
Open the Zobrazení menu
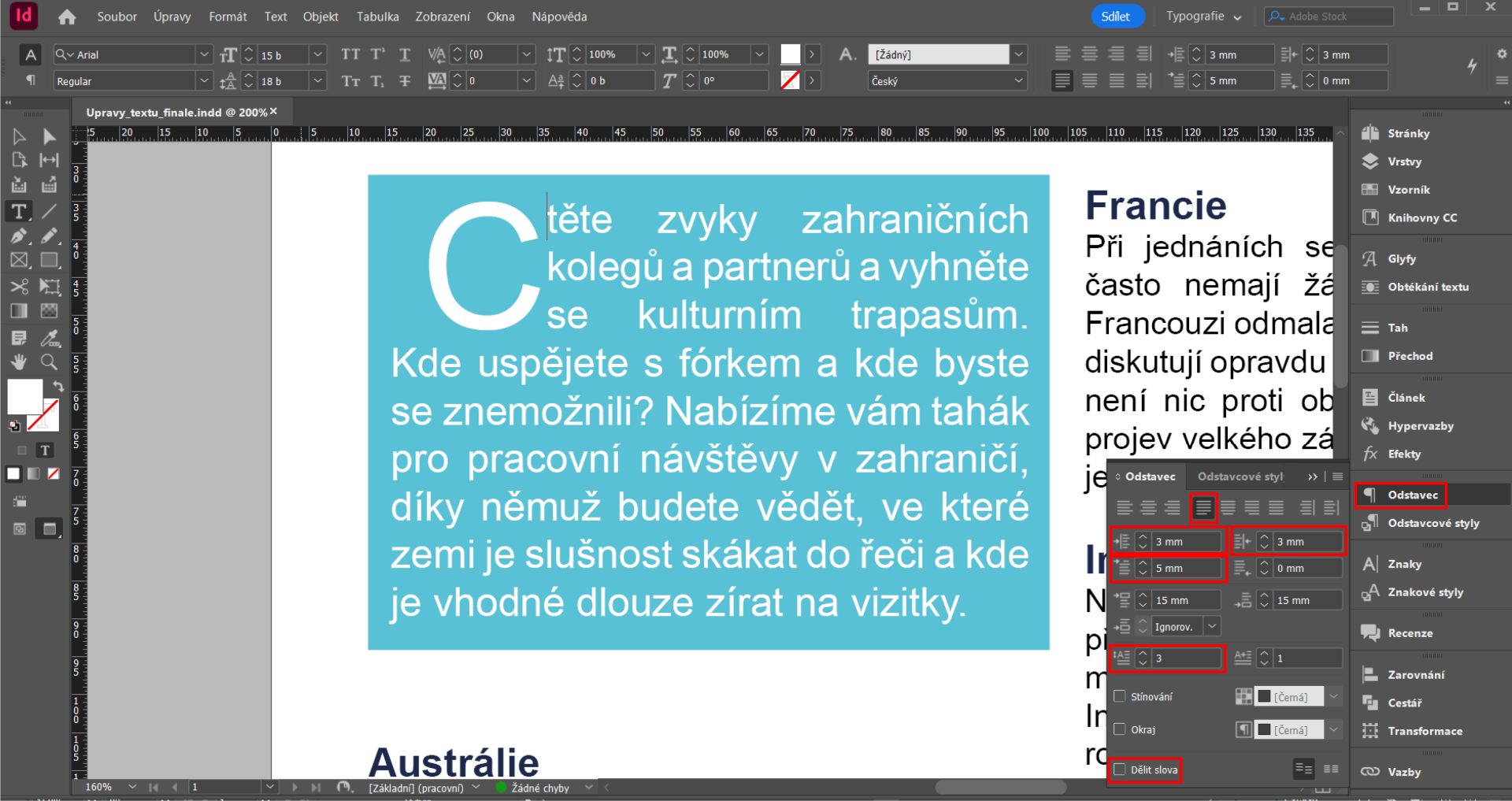tap(443, 17)
